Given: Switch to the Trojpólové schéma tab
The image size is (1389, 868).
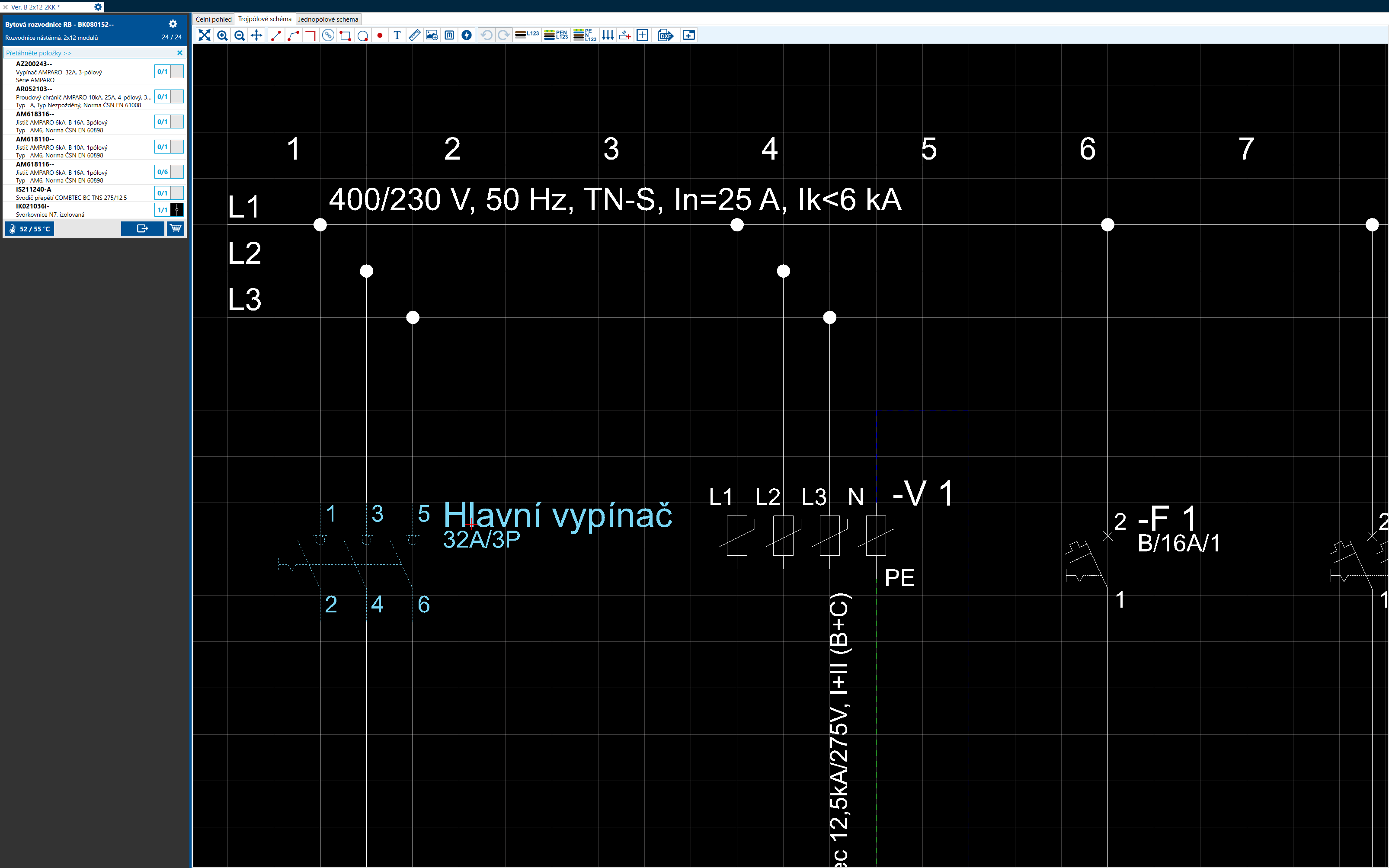Looking at the screenshot, I should click(x=265, y=19).
